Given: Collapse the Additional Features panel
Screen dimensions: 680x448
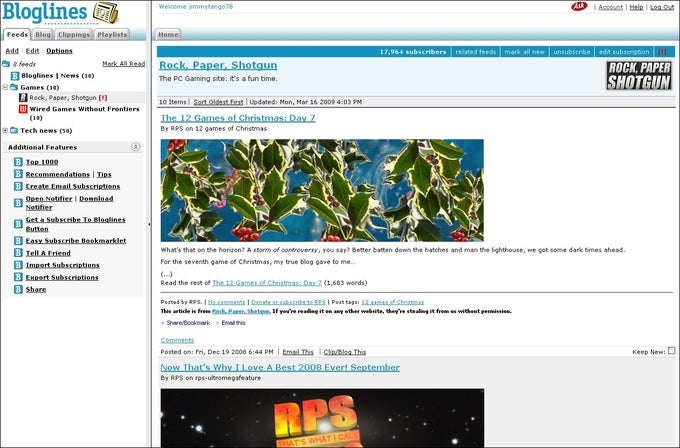Looking at the screenshot, I should [135, 147].
